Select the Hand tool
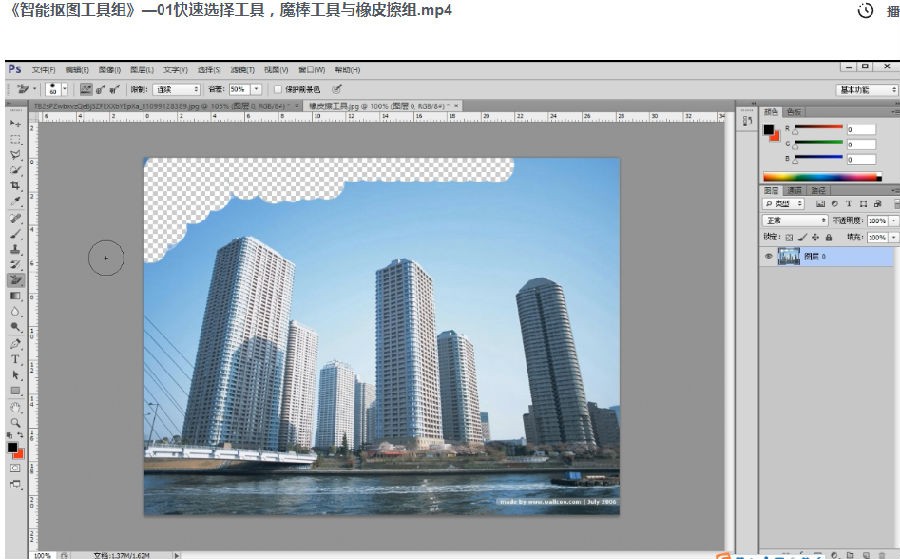Image resolution: width=900 pixels, height=559 pixels. tap(15, 407)
